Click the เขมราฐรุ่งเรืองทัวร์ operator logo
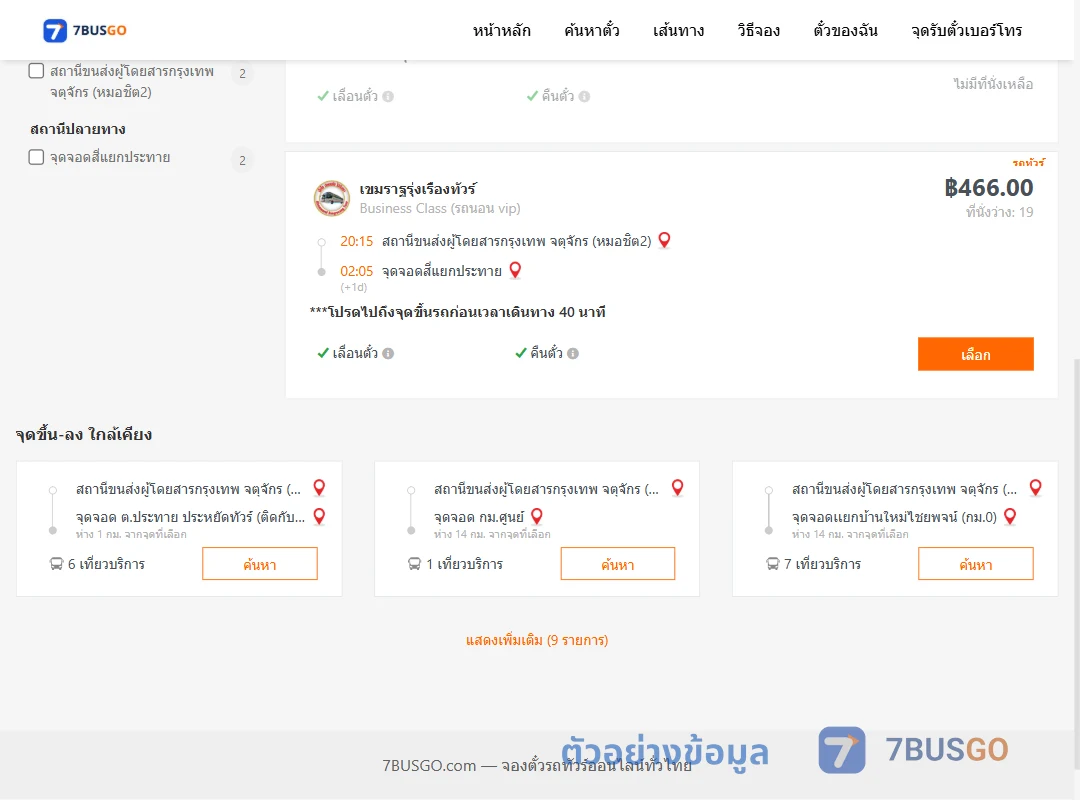The image size is (1080, 800). pos(331,198)
